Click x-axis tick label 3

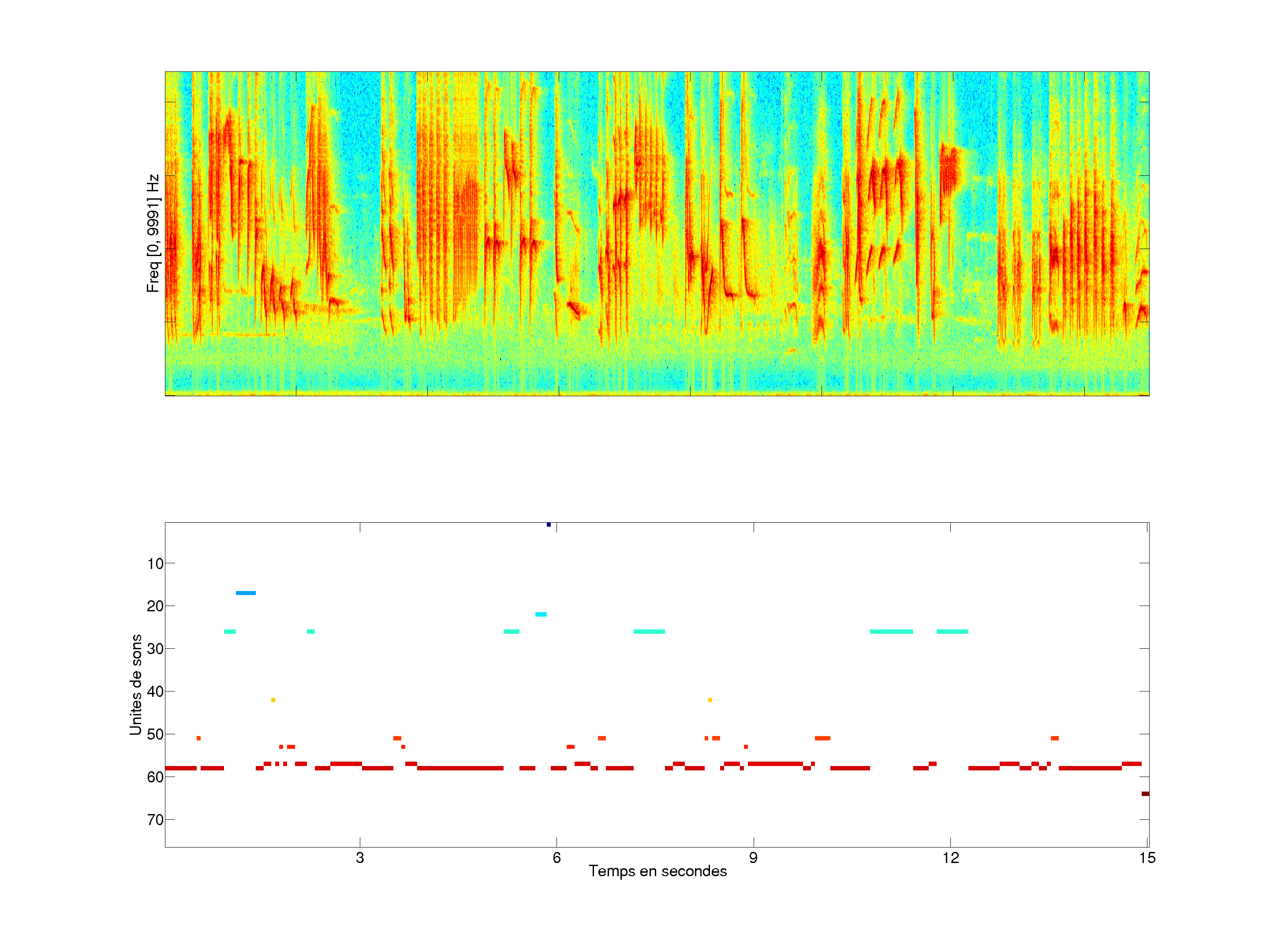point(359,858)
